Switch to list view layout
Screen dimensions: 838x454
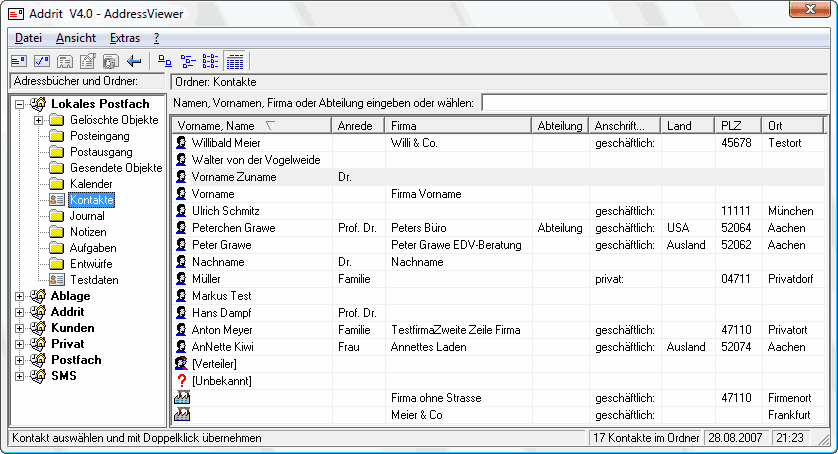click(211, 61)
